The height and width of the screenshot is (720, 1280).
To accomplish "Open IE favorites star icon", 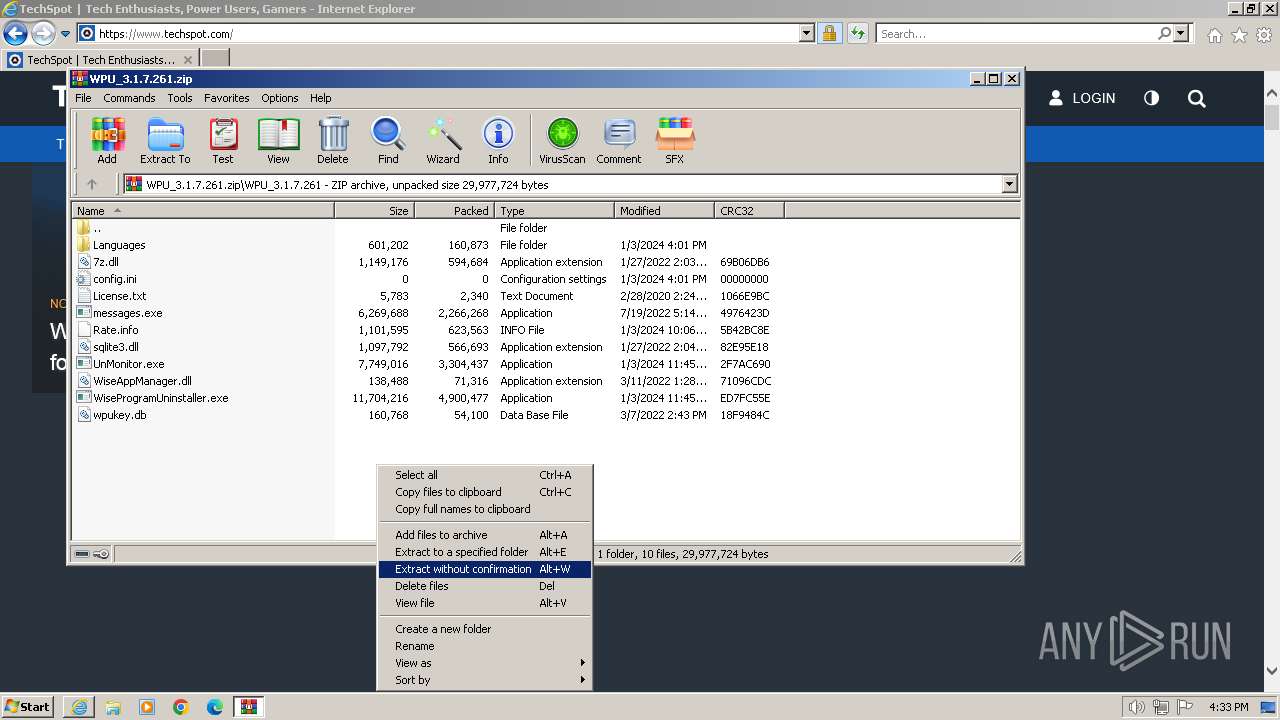I will (1239, 35).
